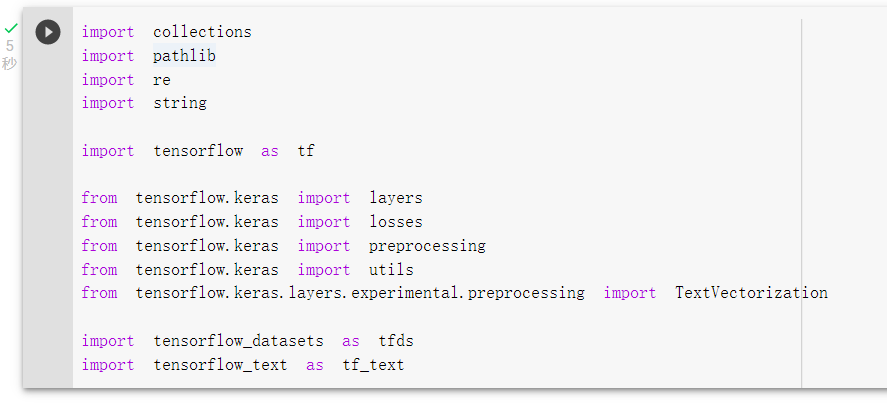Click the word pathlib in import line
887x415 pixels.
point(184,56)
